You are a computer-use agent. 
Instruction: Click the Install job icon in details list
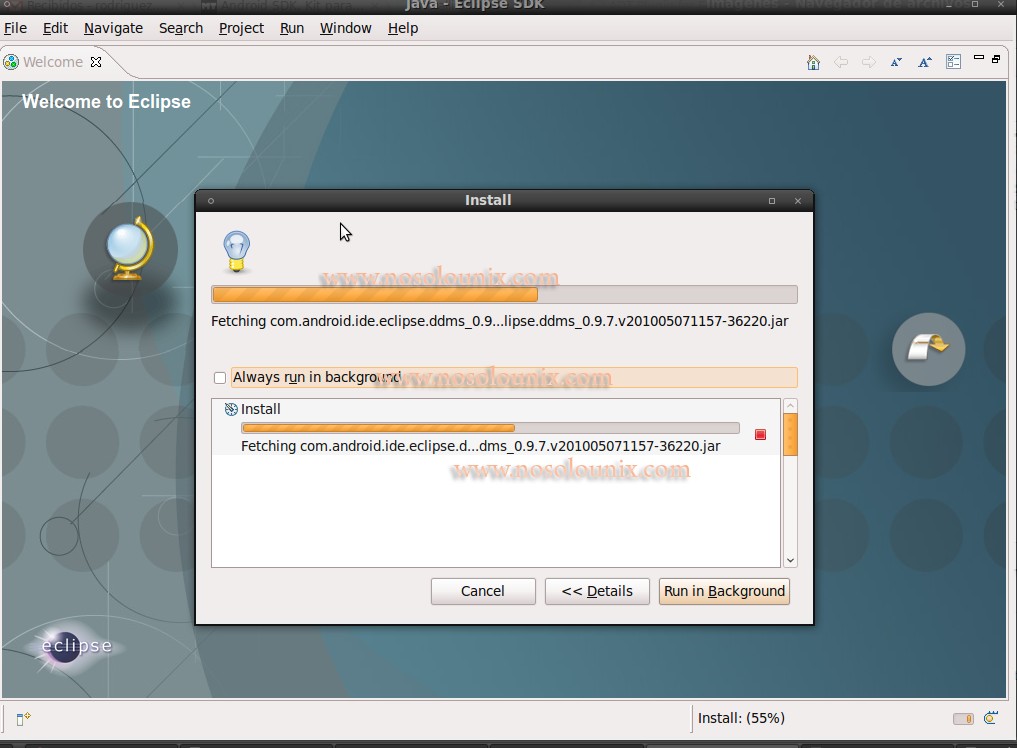pyautogui.click(x=231, y=409)
